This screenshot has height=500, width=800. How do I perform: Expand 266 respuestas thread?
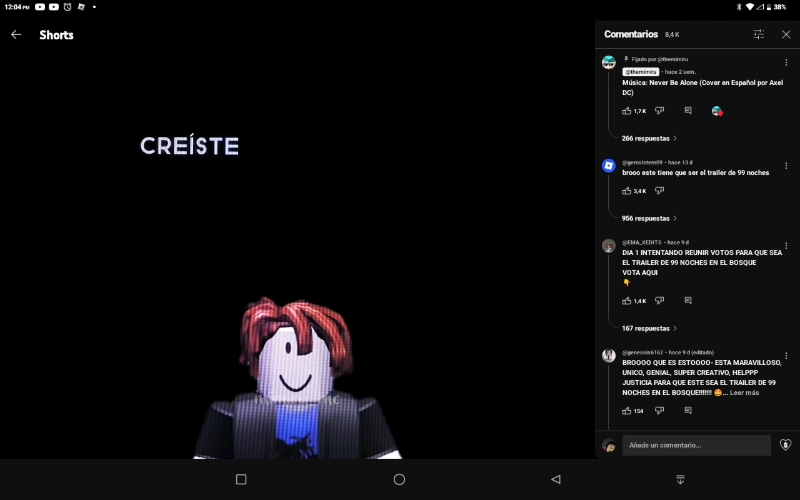(649, 139)
